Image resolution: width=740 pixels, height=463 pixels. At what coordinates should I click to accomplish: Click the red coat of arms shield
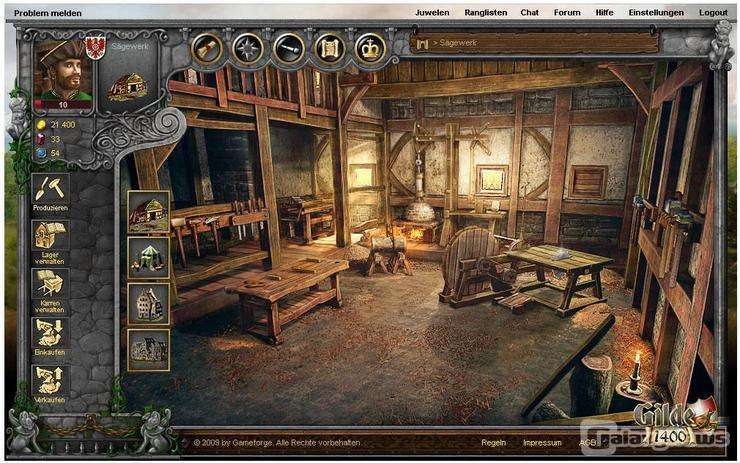[x=97, y=47]
